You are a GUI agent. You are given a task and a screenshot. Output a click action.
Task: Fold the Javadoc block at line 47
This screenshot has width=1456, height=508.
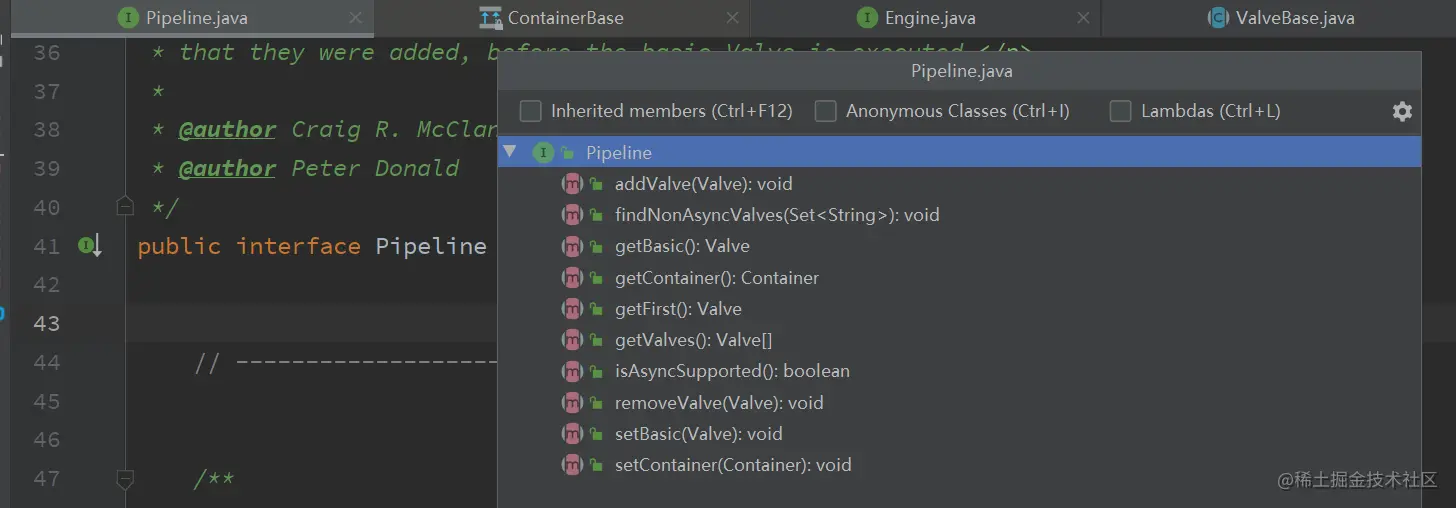(125, 480)
